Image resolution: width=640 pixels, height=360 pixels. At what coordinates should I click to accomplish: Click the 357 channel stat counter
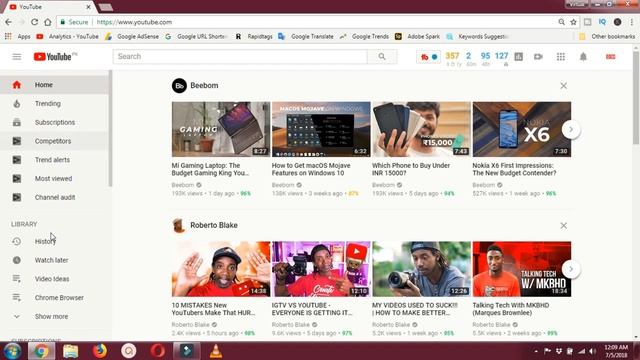[x=452, y=56]
